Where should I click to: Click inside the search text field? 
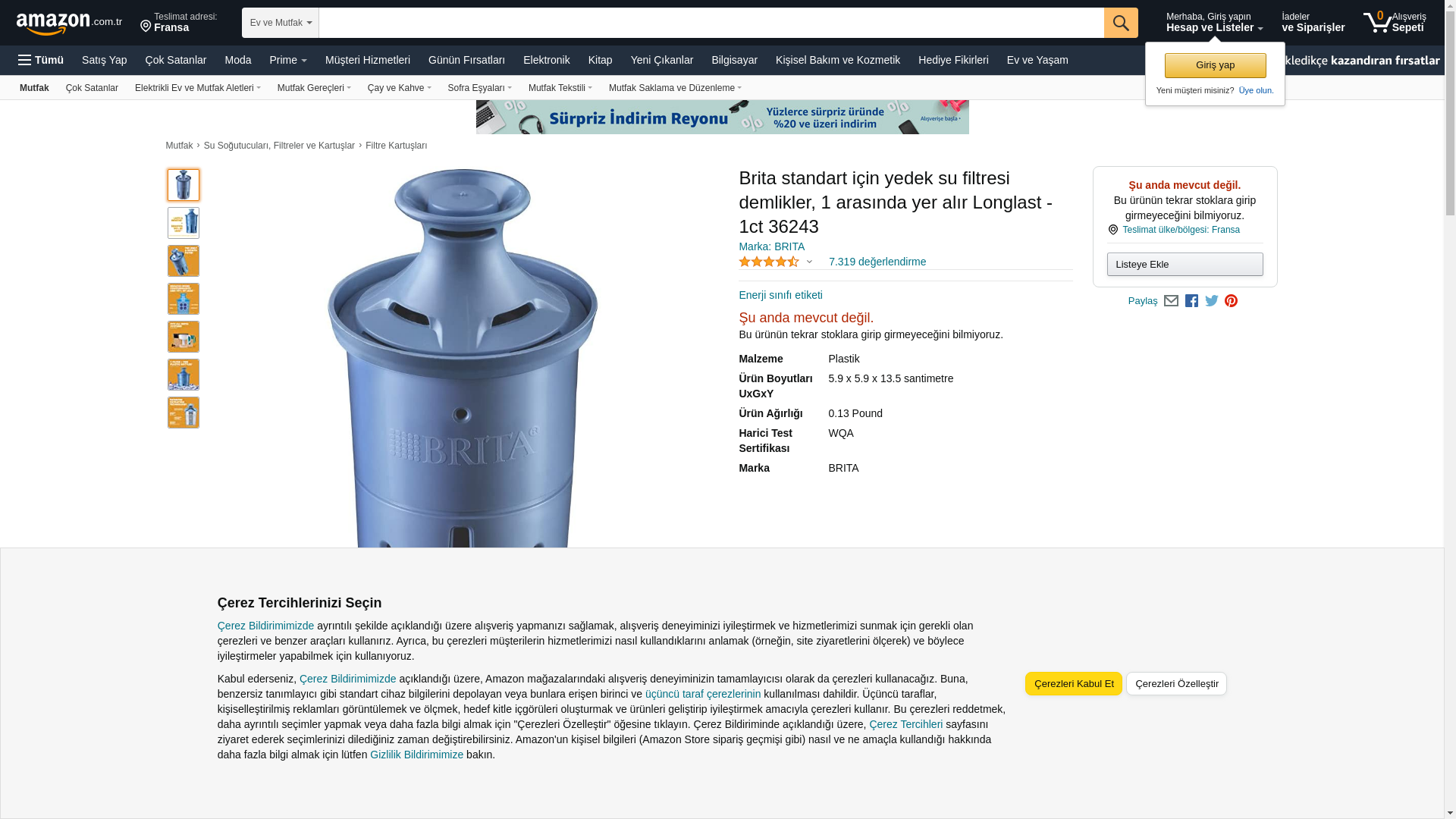711,23
